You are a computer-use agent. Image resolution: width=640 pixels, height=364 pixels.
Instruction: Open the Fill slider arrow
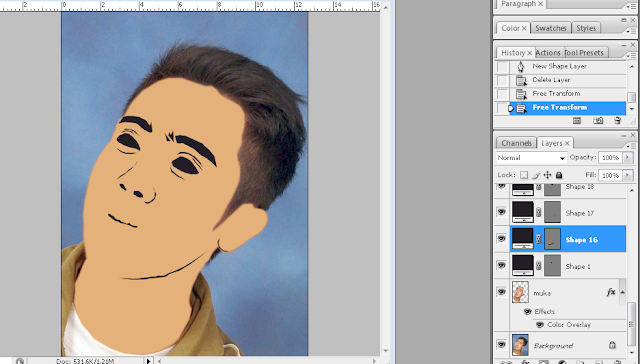pos(628,175)
